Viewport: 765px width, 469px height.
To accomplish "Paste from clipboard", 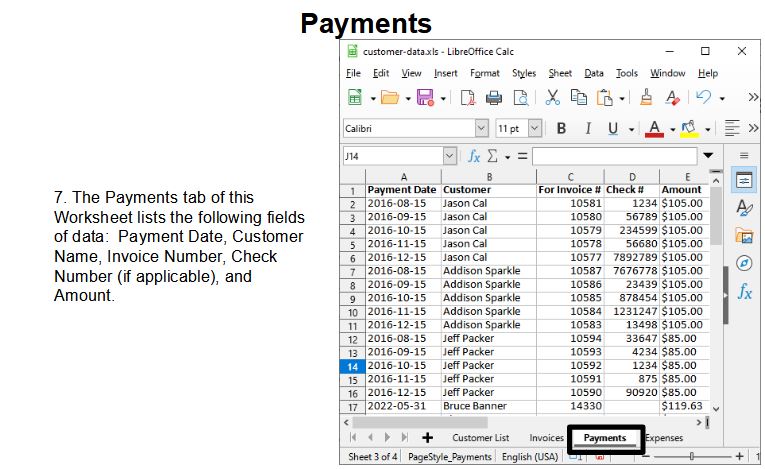I will click(x=604, y=98).
